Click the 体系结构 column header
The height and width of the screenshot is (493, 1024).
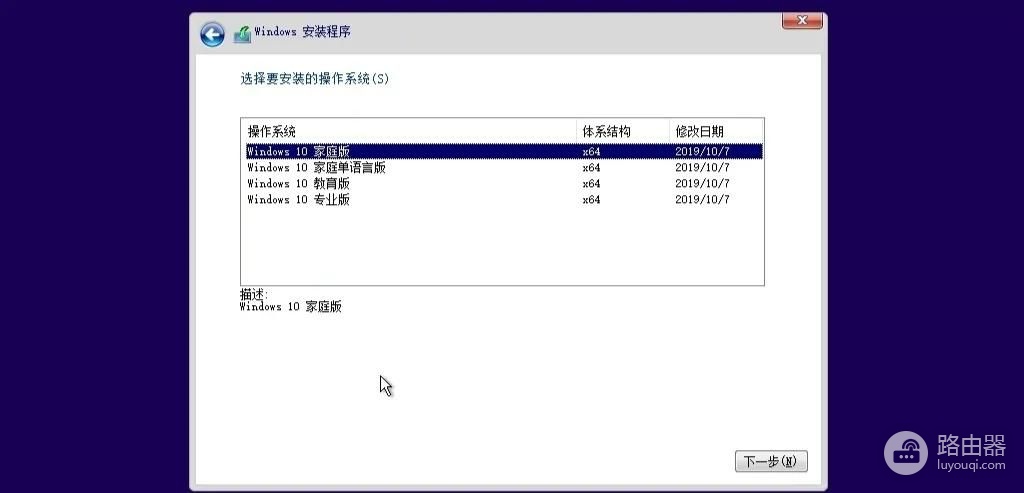623,131
